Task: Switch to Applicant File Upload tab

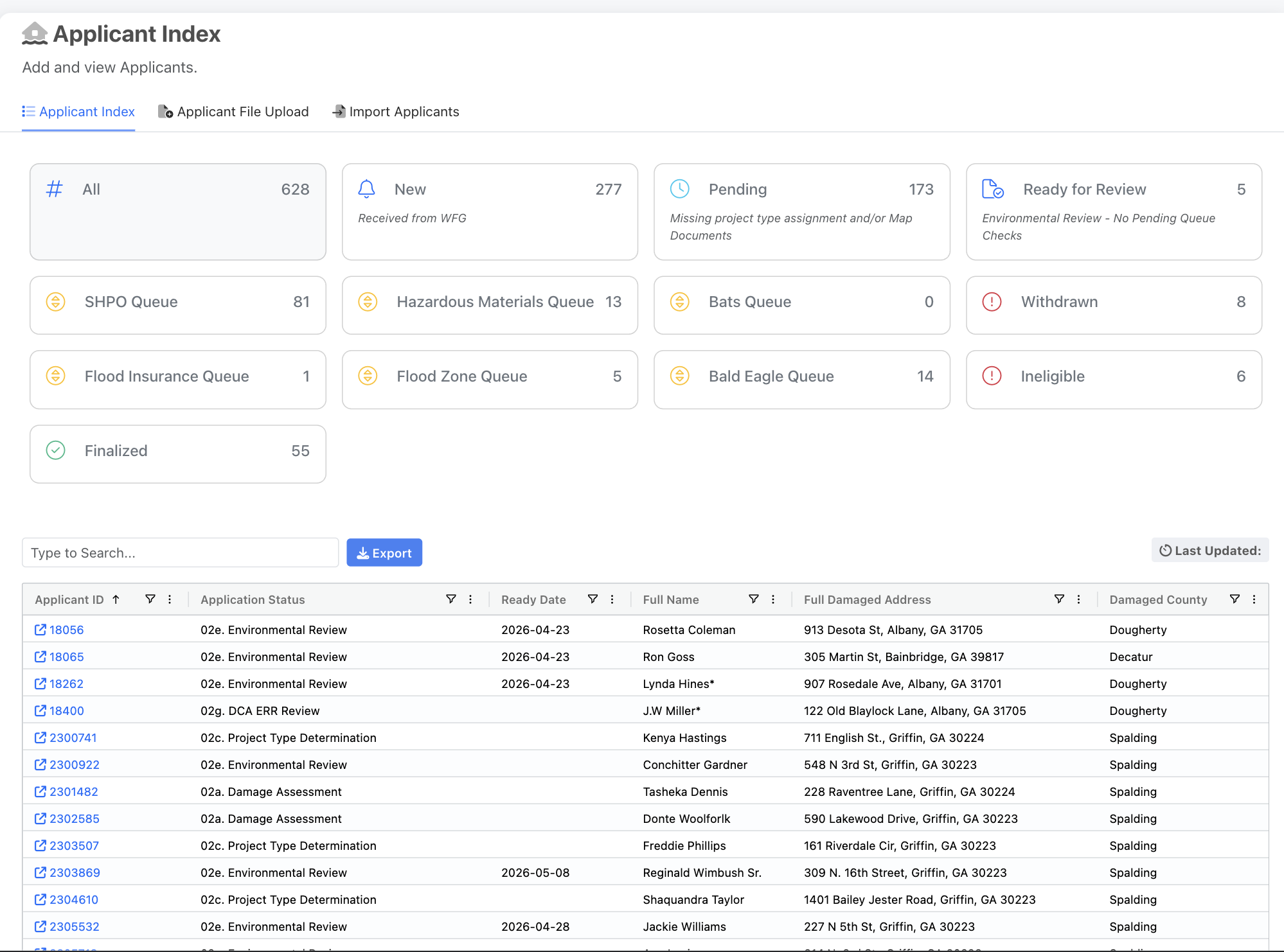Action: (x=233, y=112)
